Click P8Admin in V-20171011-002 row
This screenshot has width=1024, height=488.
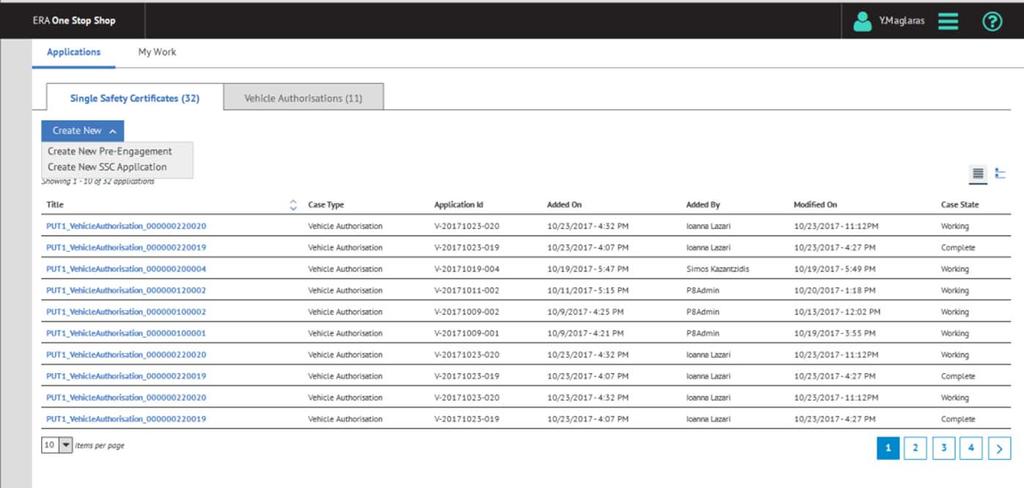pos(703,291)
